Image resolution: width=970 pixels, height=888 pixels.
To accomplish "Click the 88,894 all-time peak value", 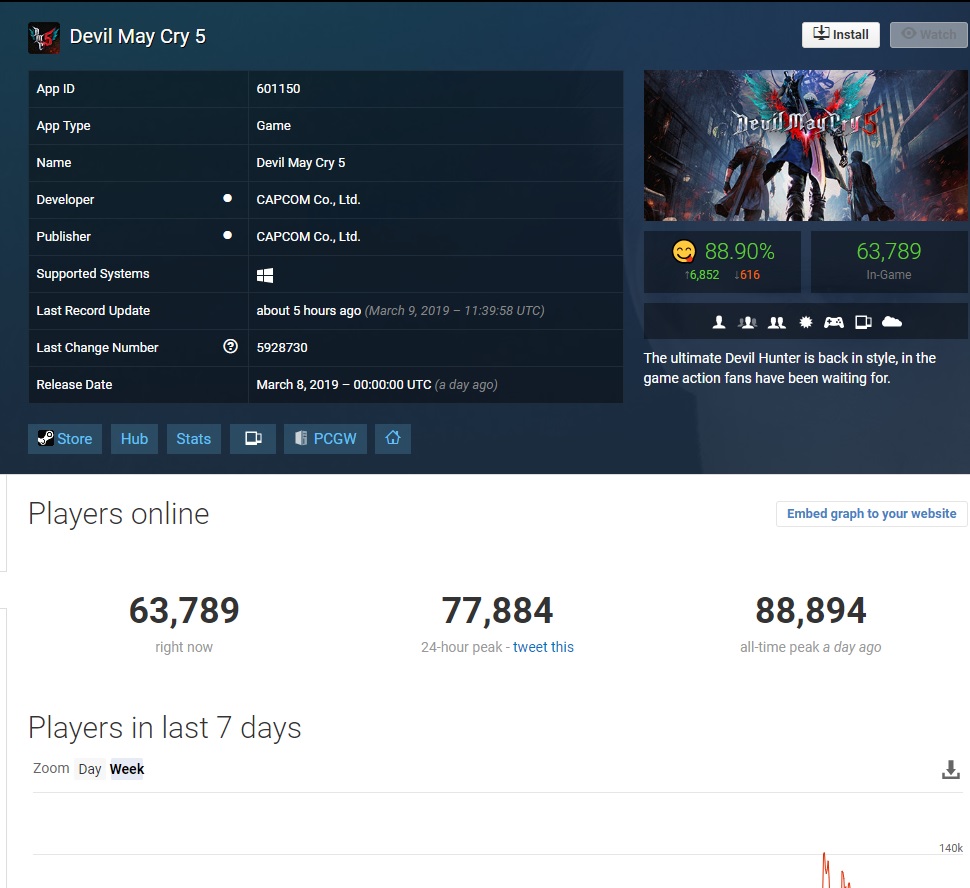I will click(x=811, y=611).
